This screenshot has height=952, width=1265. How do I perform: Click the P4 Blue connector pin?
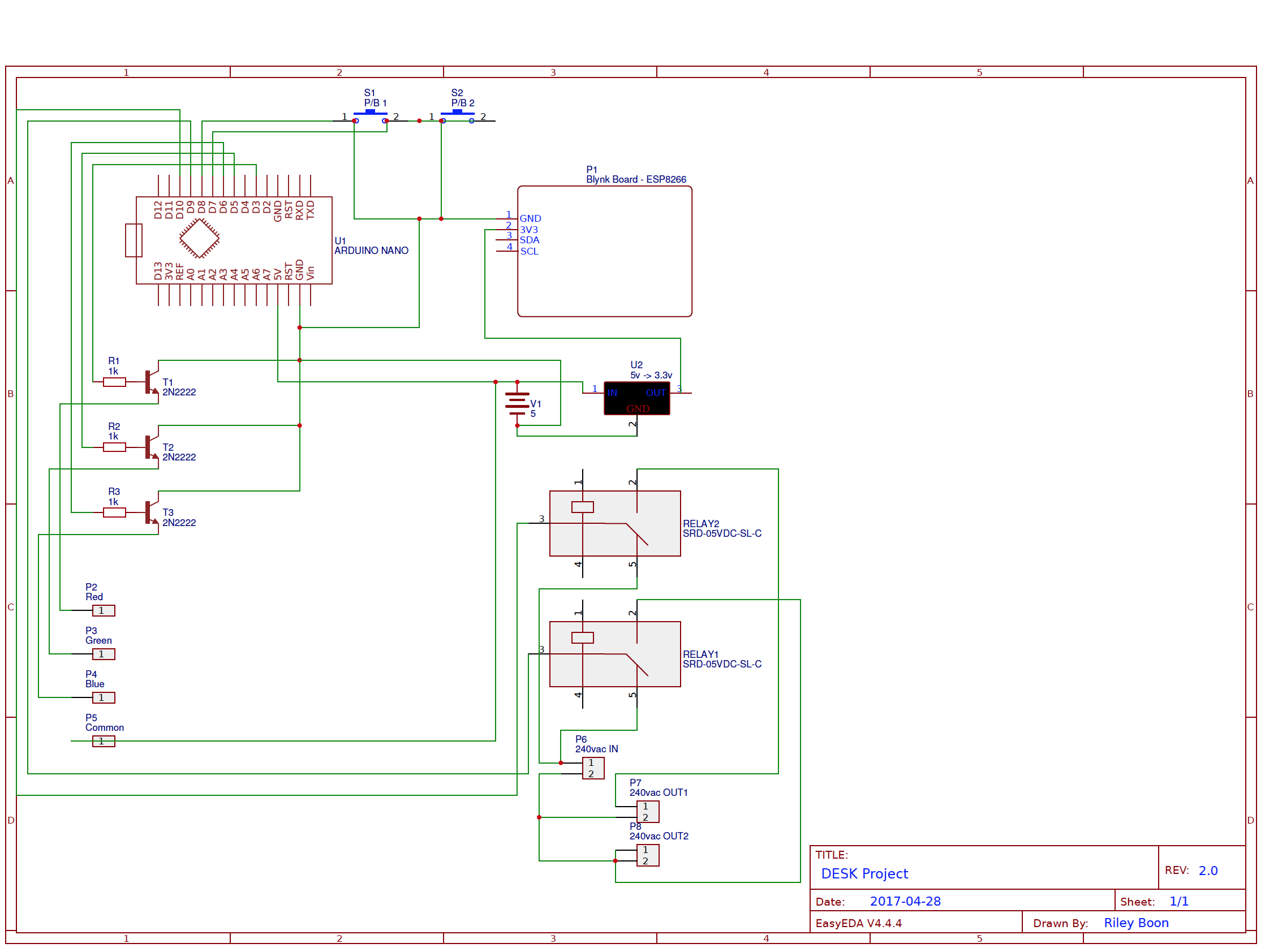pos(104,699)
